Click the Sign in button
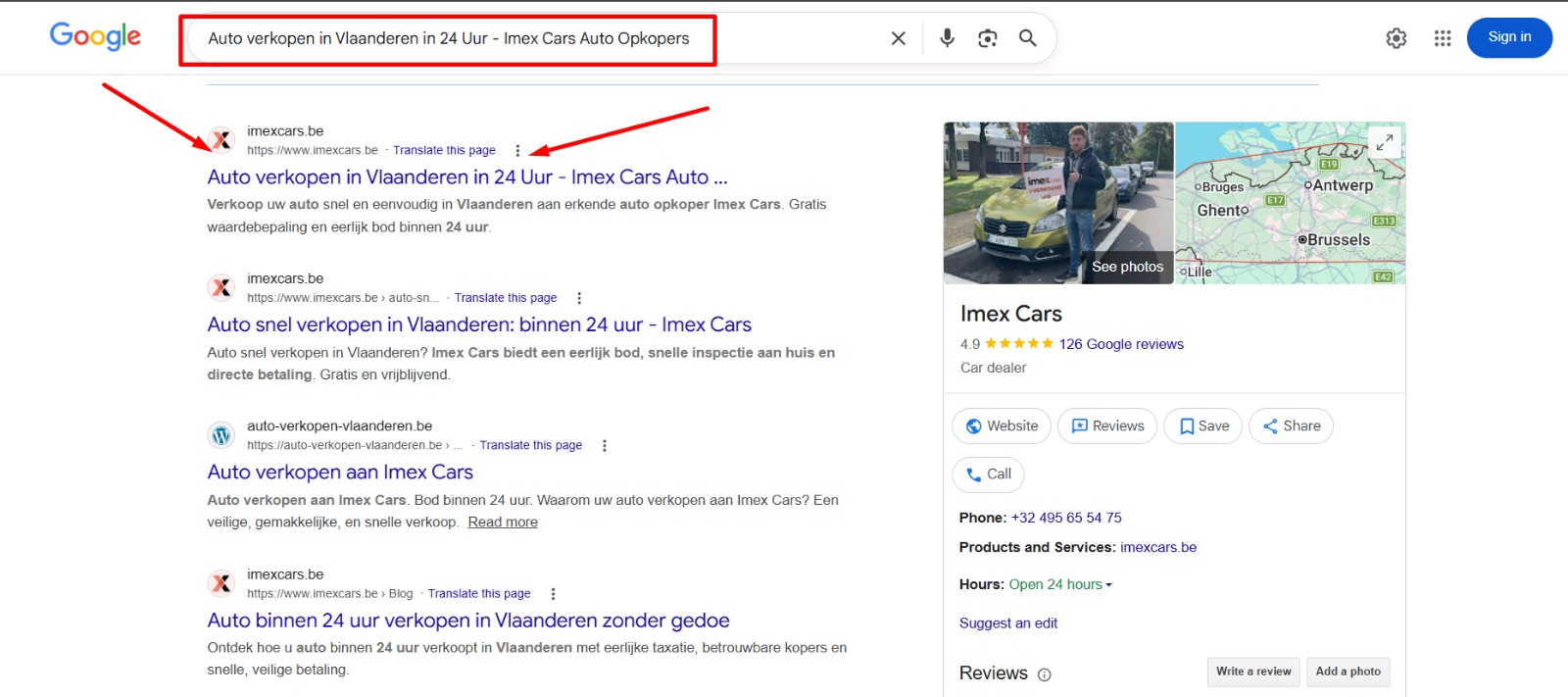The width and height of the screenshot is (1568, 697). (1508, 37)
